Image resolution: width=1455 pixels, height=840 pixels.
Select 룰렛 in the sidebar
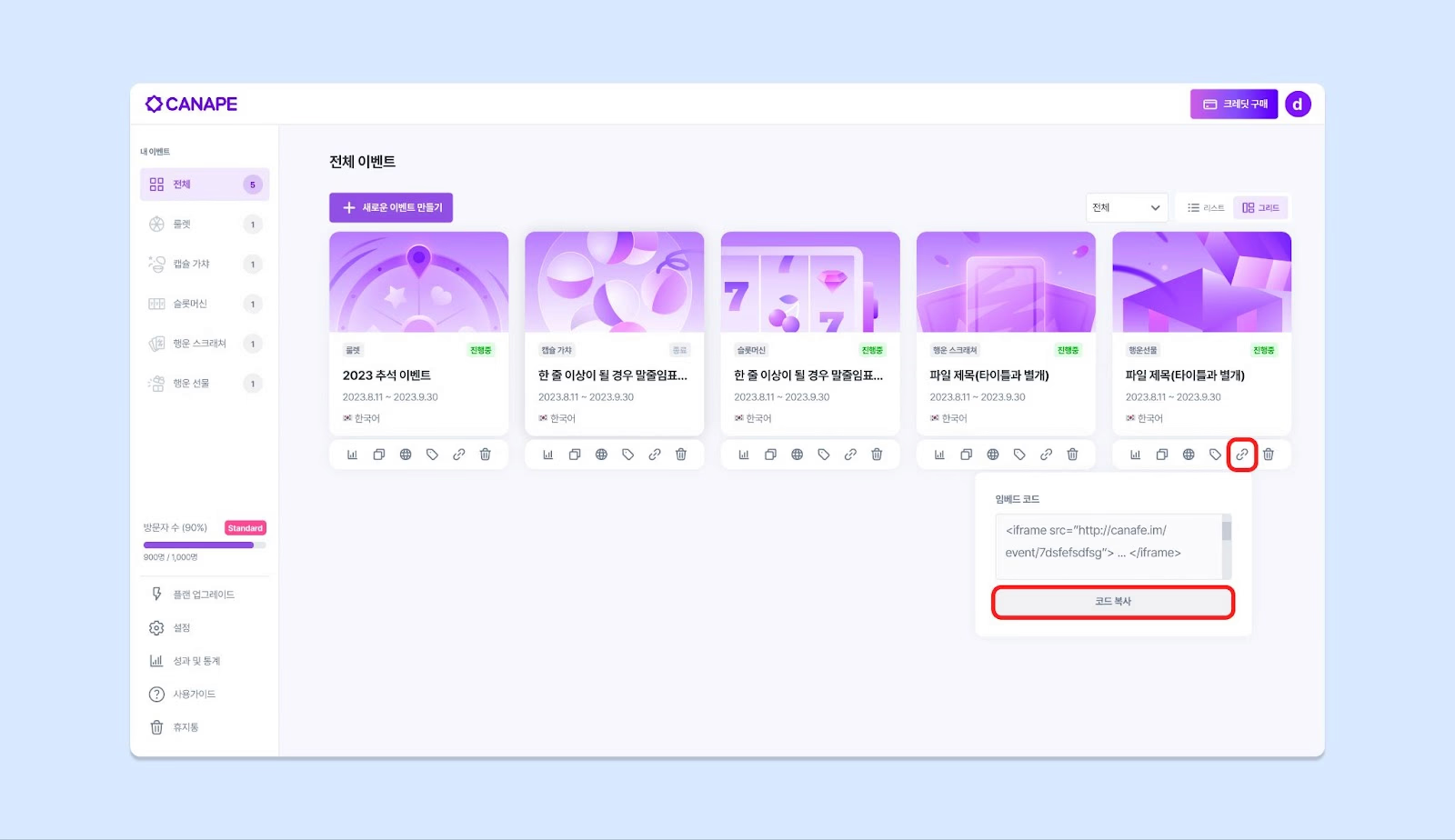pyautogui.click(x=204, y=225)
